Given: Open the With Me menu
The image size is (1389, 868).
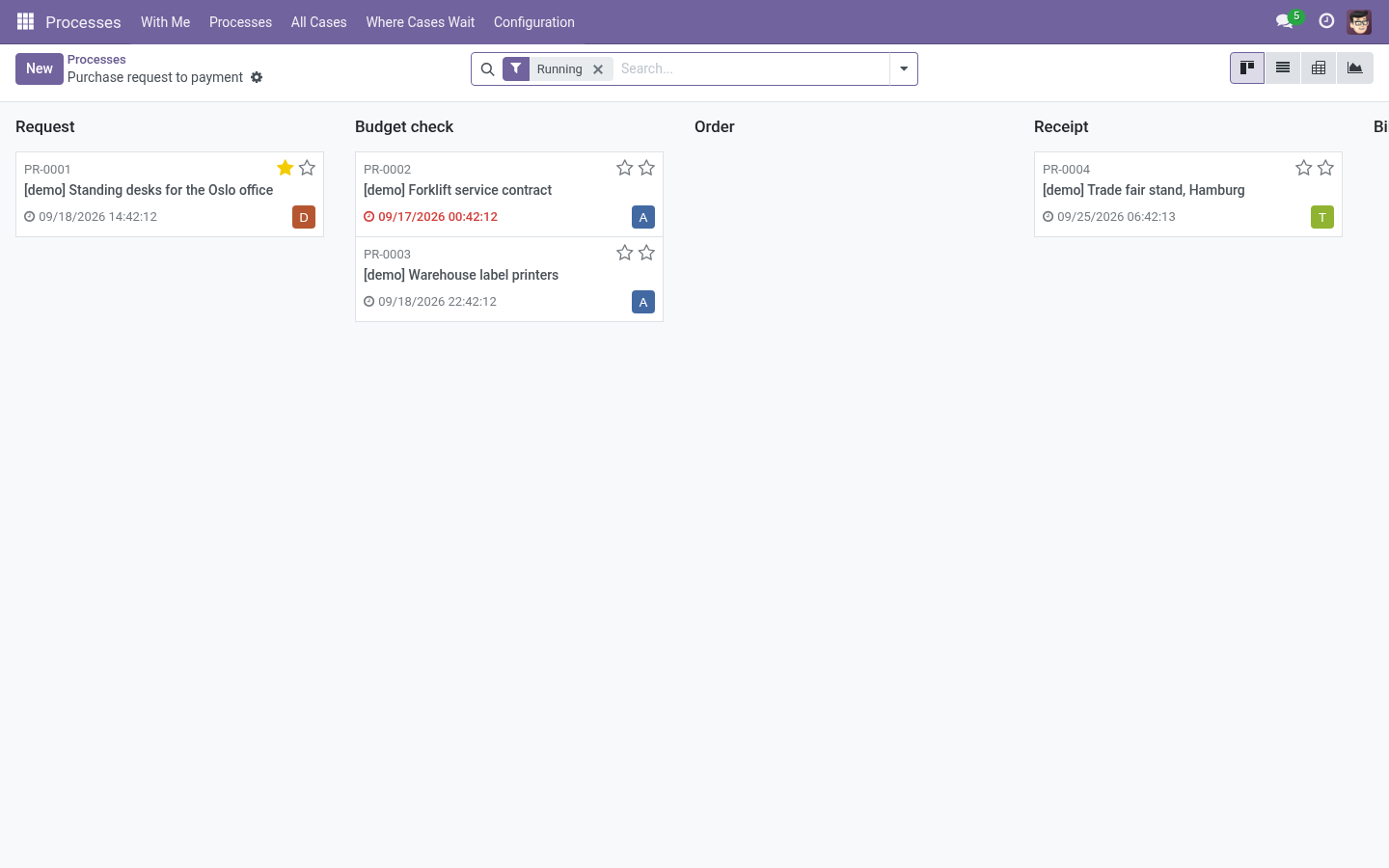Looking at the screenshot, I should pos(165,22).
